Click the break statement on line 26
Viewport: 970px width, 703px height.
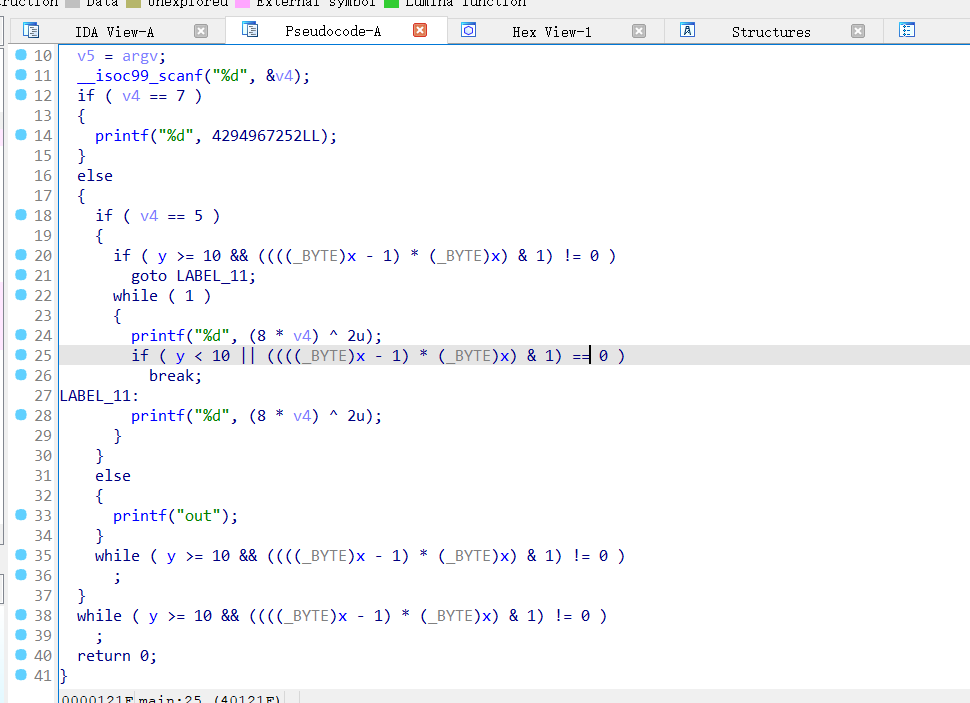tap(175, 376)
